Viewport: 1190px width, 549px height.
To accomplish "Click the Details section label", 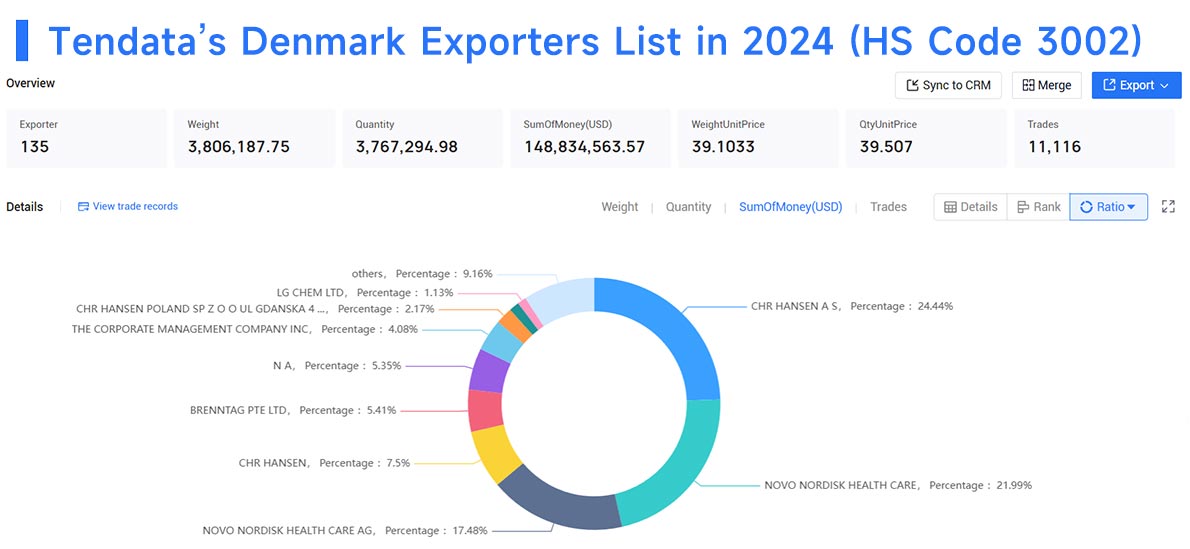I will (x=24, y=207).
